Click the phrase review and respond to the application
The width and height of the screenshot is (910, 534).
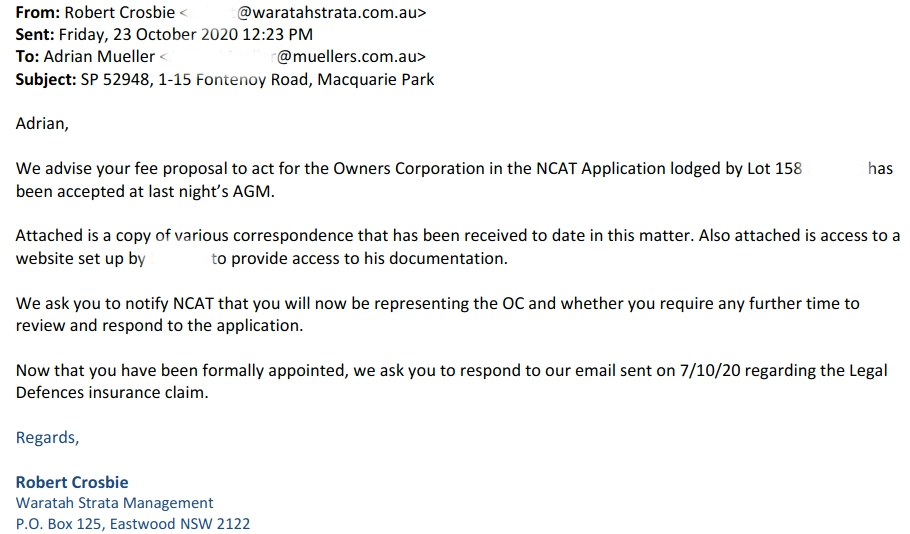(159, 326)
